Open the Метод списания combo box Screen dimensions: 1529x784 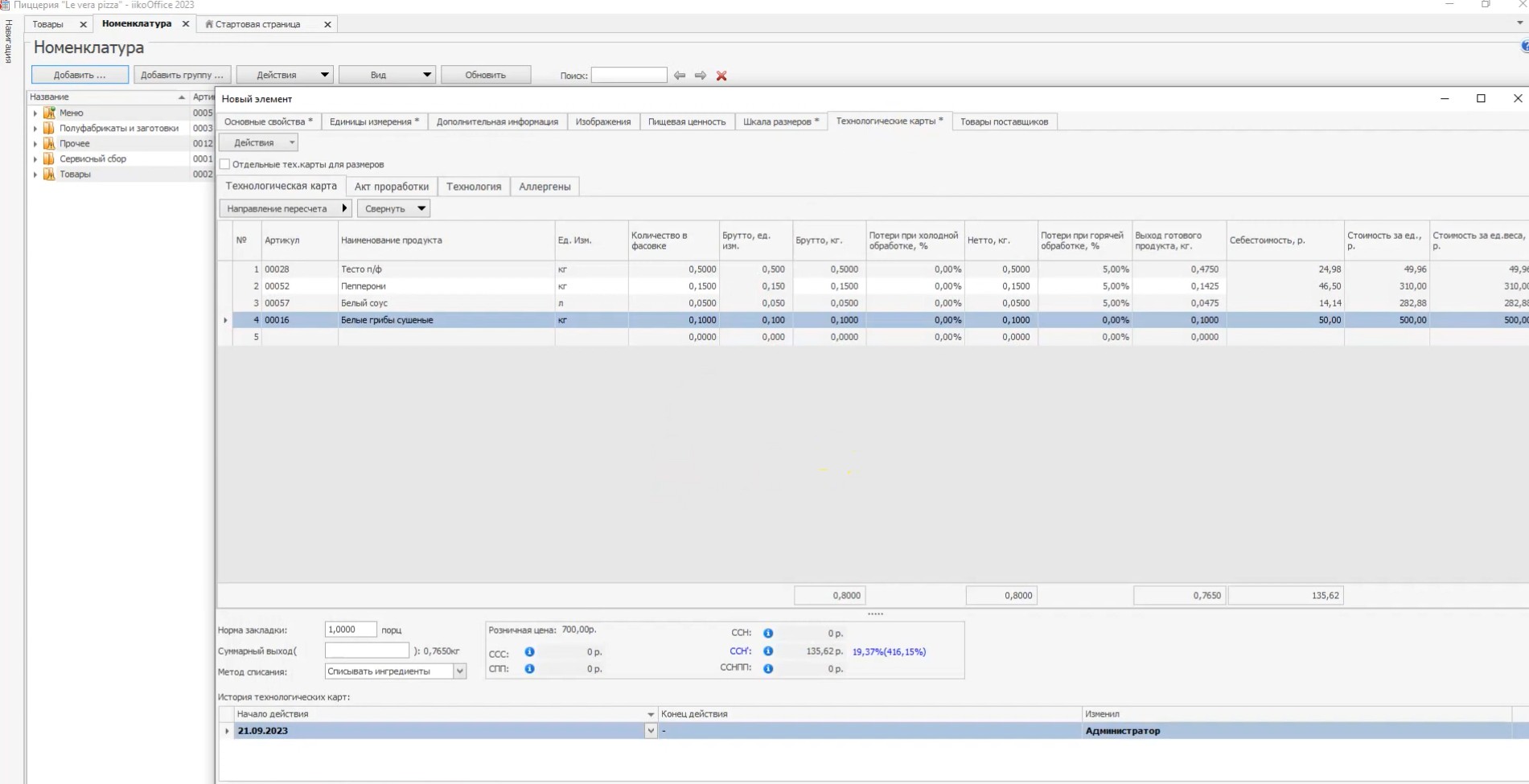(395, 671)
